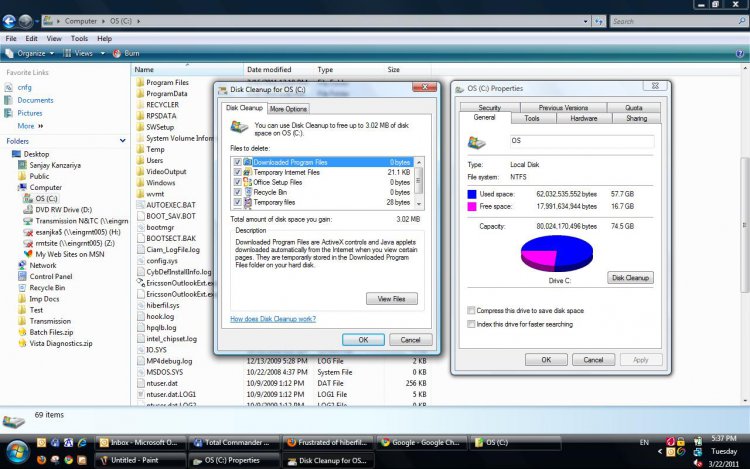Select the Windows folder in file list
The width and height of the screenshot is (750, 469).
pos(161,183)
